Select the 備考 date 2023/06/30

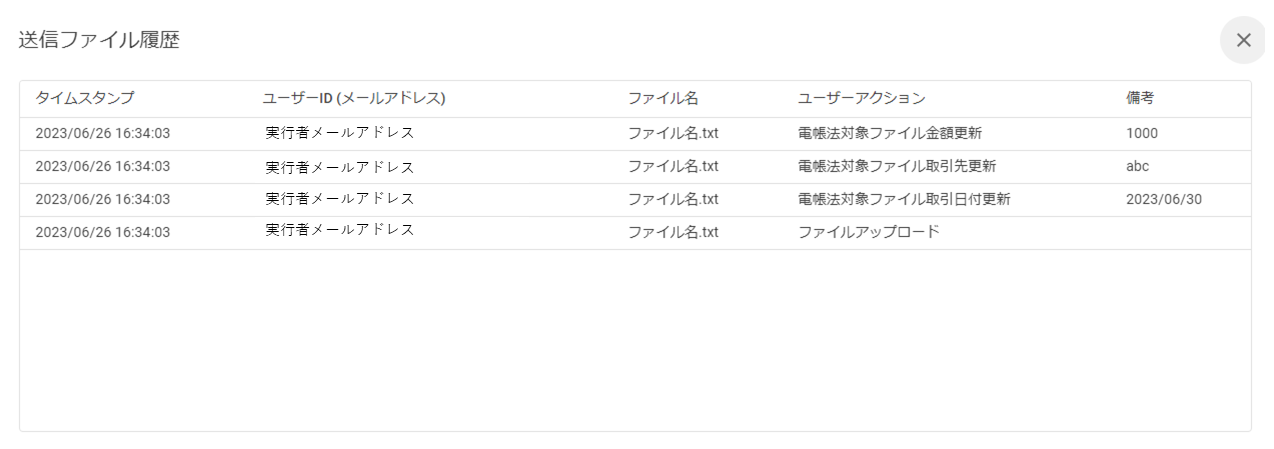pos(1163,199)
